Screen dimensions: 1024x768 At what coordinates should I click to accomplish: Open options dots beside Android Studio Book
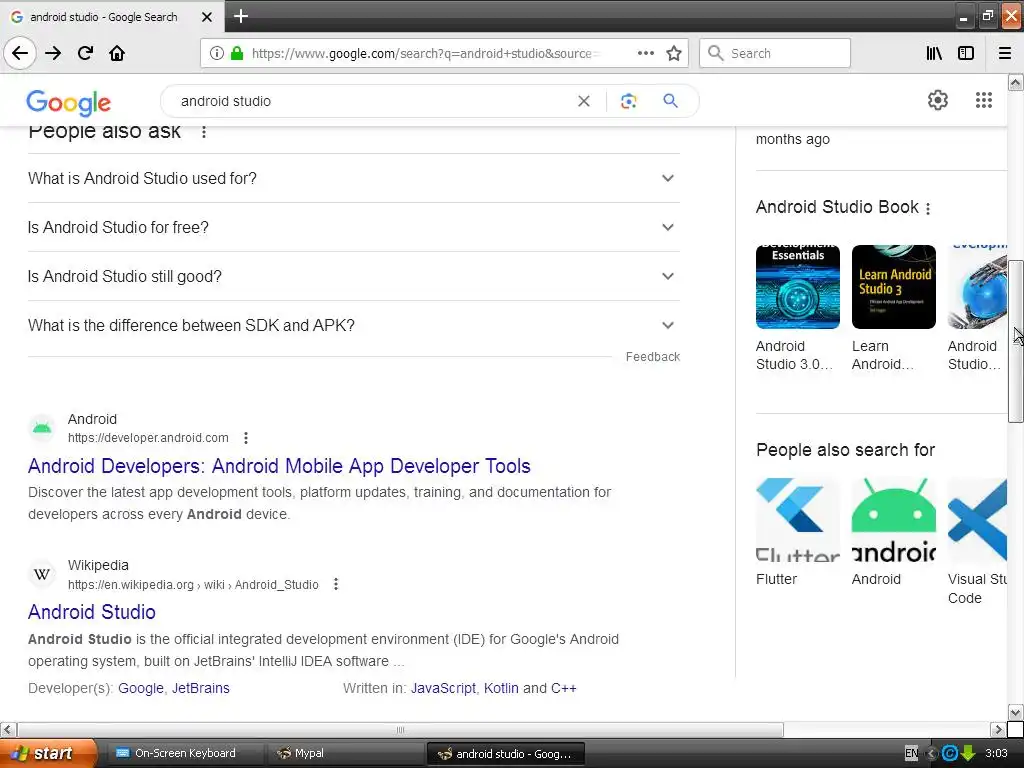click(928, 208)
